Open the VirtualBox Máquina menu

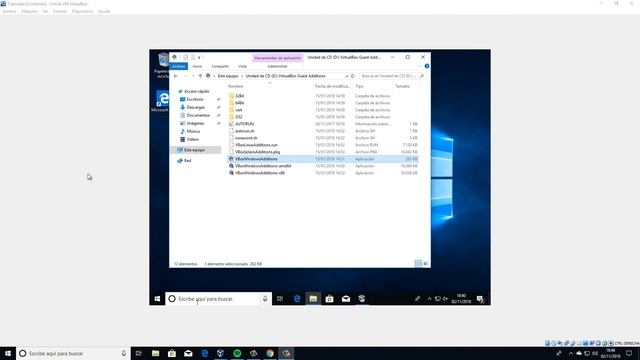coord(29,11)
